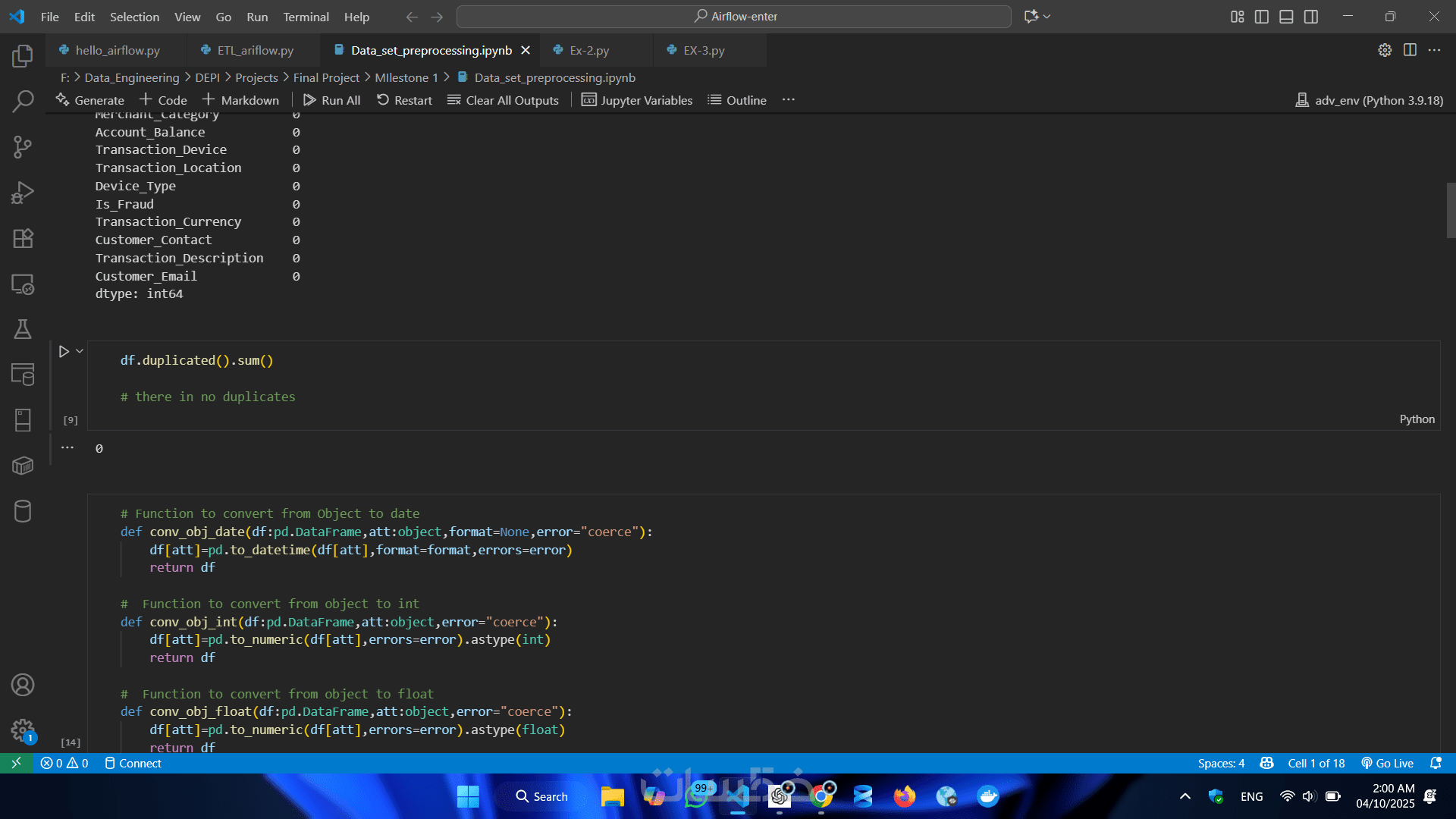Click Clear All Outputs

pyautogui.click(x=503, y=100)
